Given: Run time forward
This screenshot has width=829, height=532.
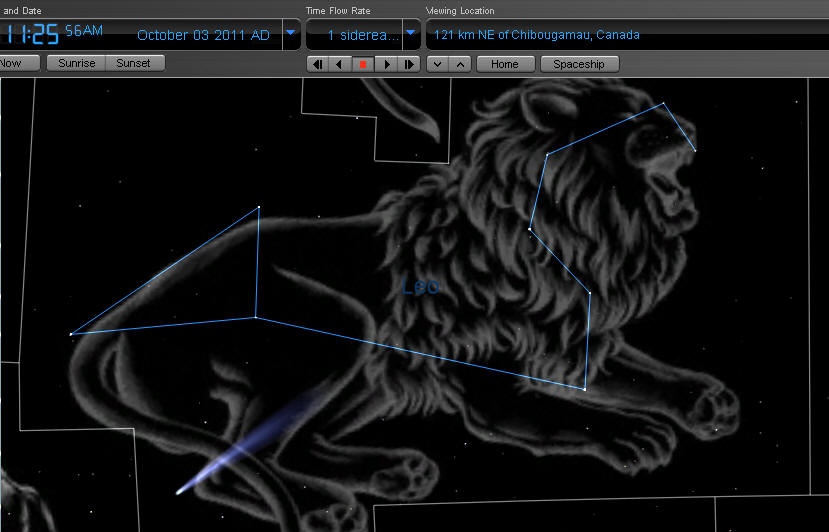Looking at the screenshot, I should pyautogui.click(x=386, y=64).
